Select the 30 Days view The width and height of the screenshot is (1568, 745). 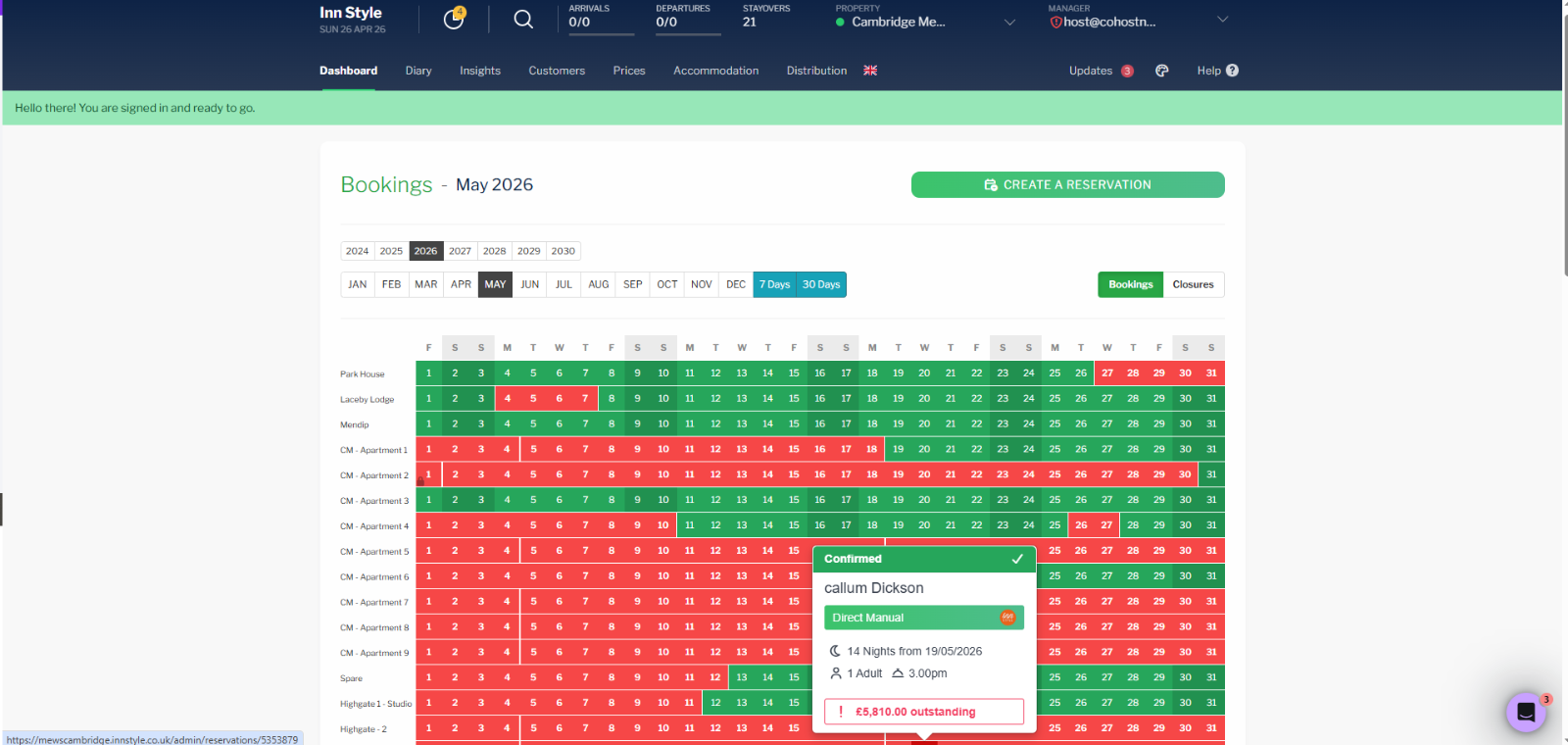click(x=821, y=284)
